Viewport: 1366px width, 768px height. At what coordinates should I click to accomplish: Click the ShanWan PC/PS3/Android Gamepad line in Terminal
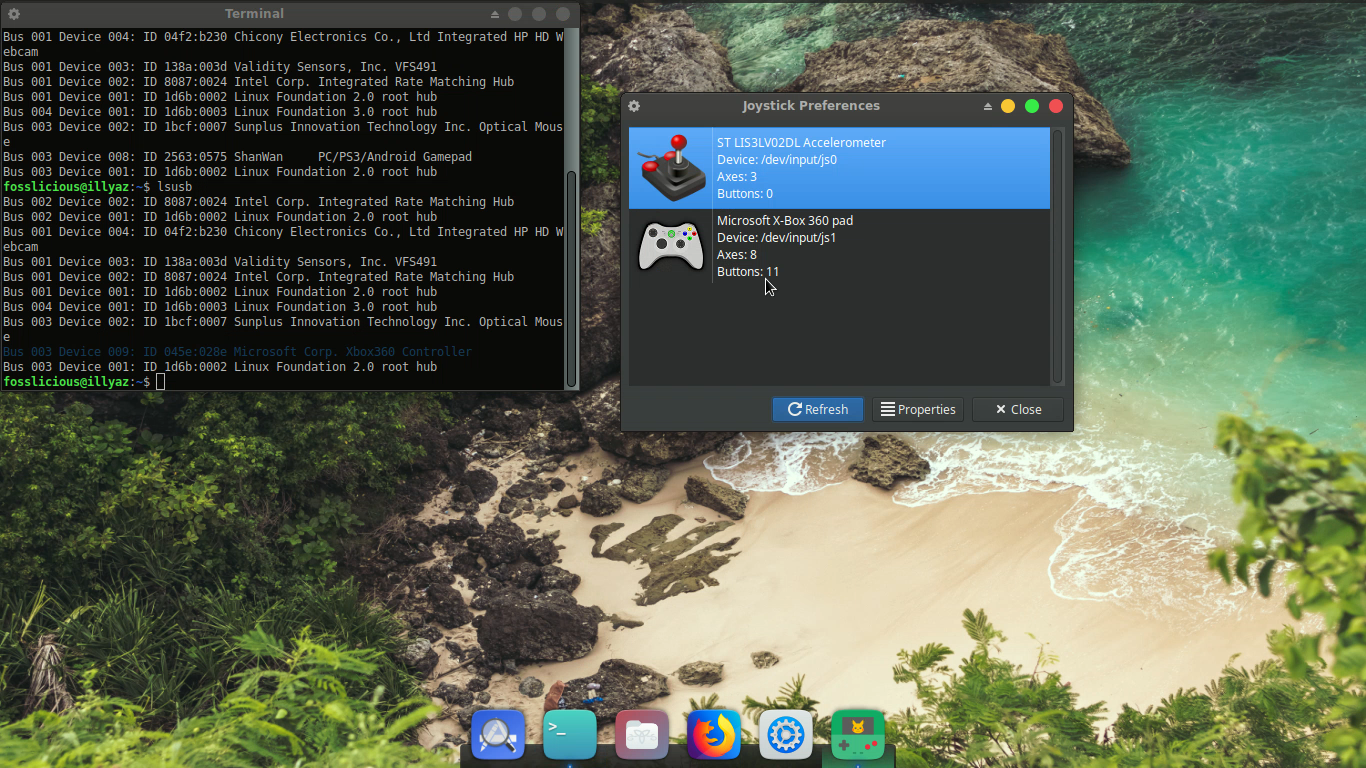coord(237,157)
